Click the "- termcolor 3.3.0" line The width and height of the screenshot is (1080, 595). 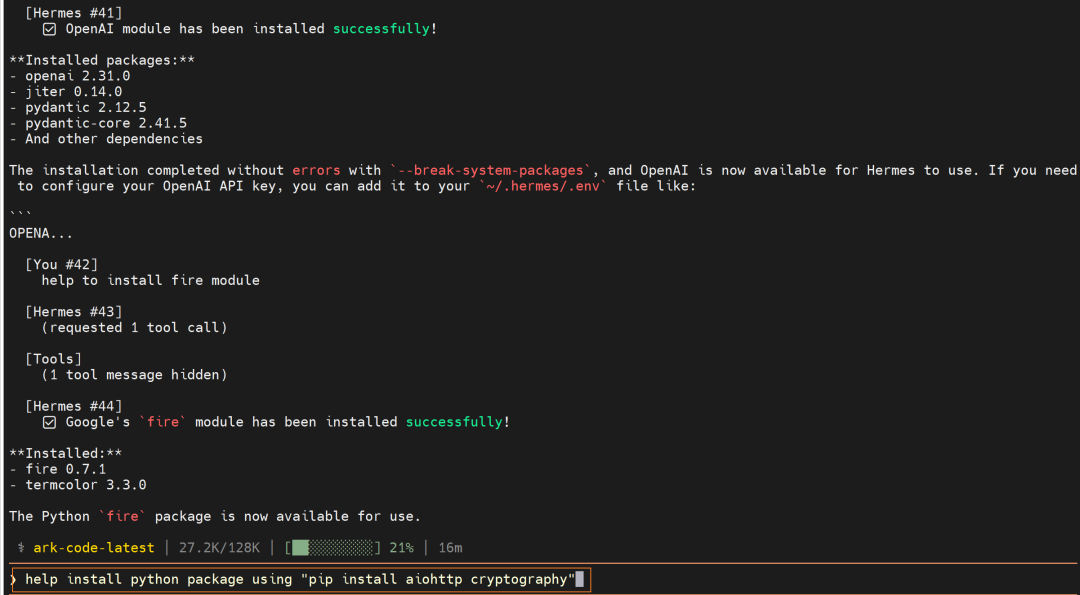(78, 486)
